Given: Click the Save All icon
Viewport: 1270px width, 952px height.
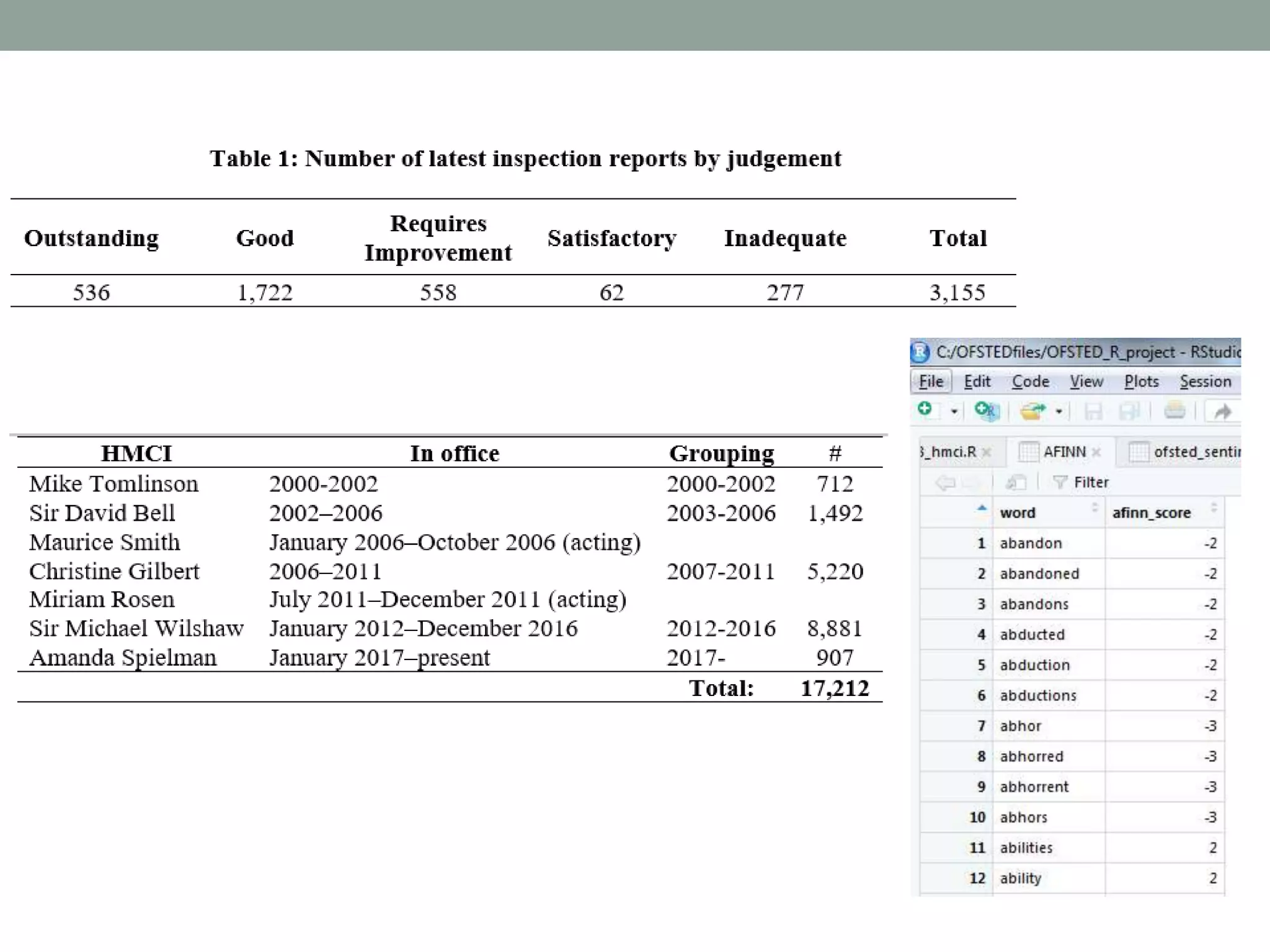Looking at the screenshot, I should click(x=1129, y=412).
